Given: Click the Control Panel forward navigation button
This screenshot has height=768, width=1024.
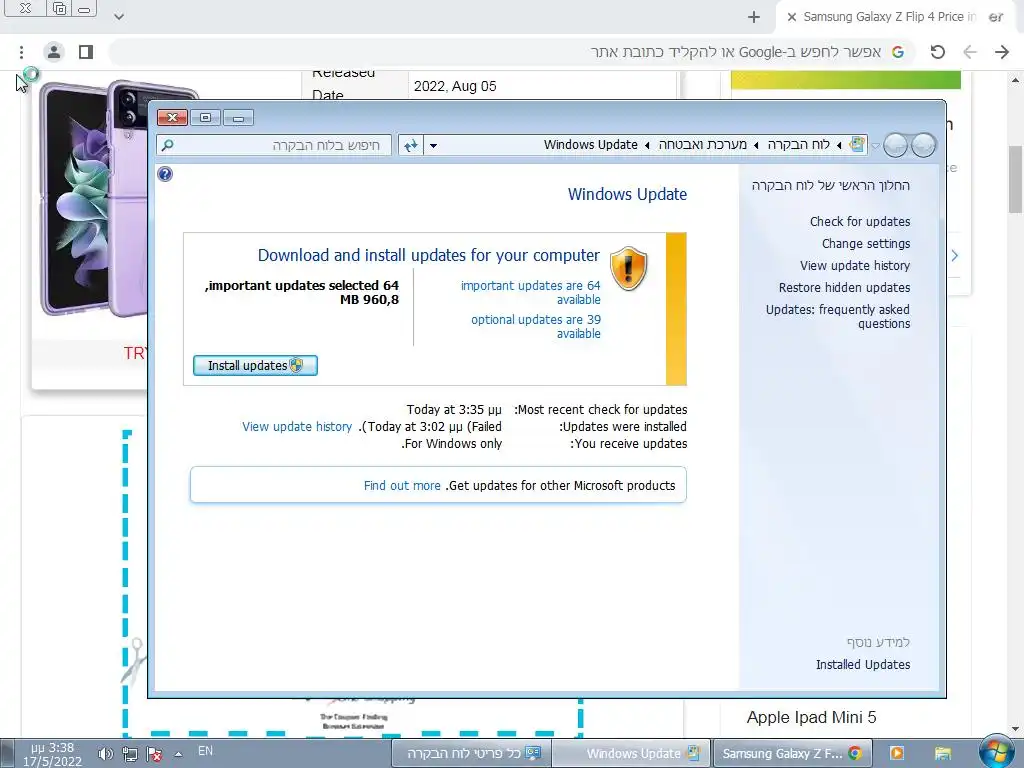Looking at the screenshot, I should pos(895,145).
